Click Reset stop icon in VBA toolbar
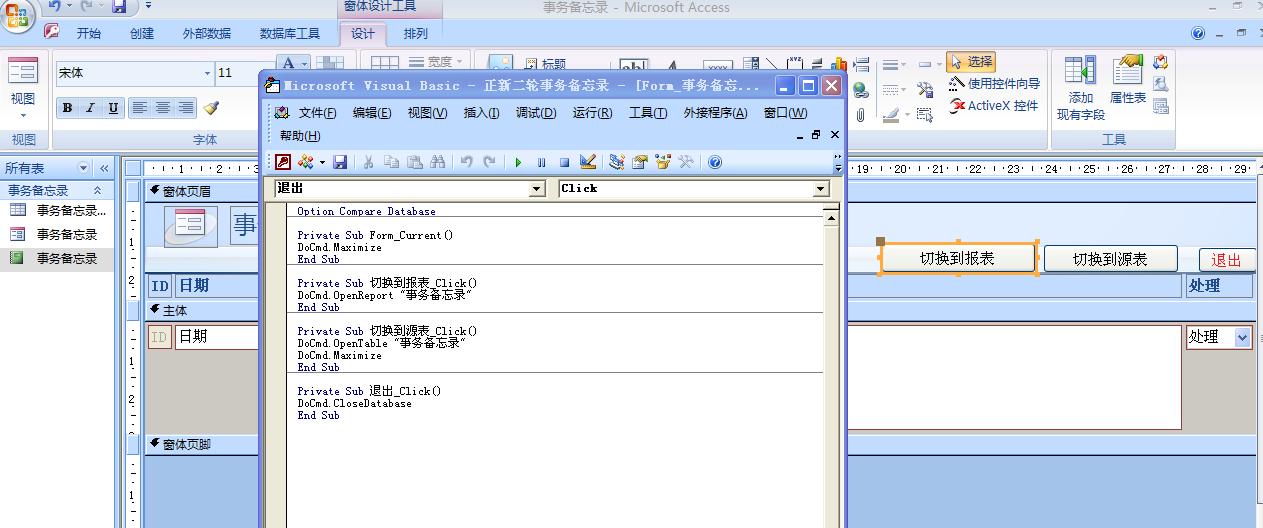The width and height of the screenshot is (1263, 528). [564, 162]
